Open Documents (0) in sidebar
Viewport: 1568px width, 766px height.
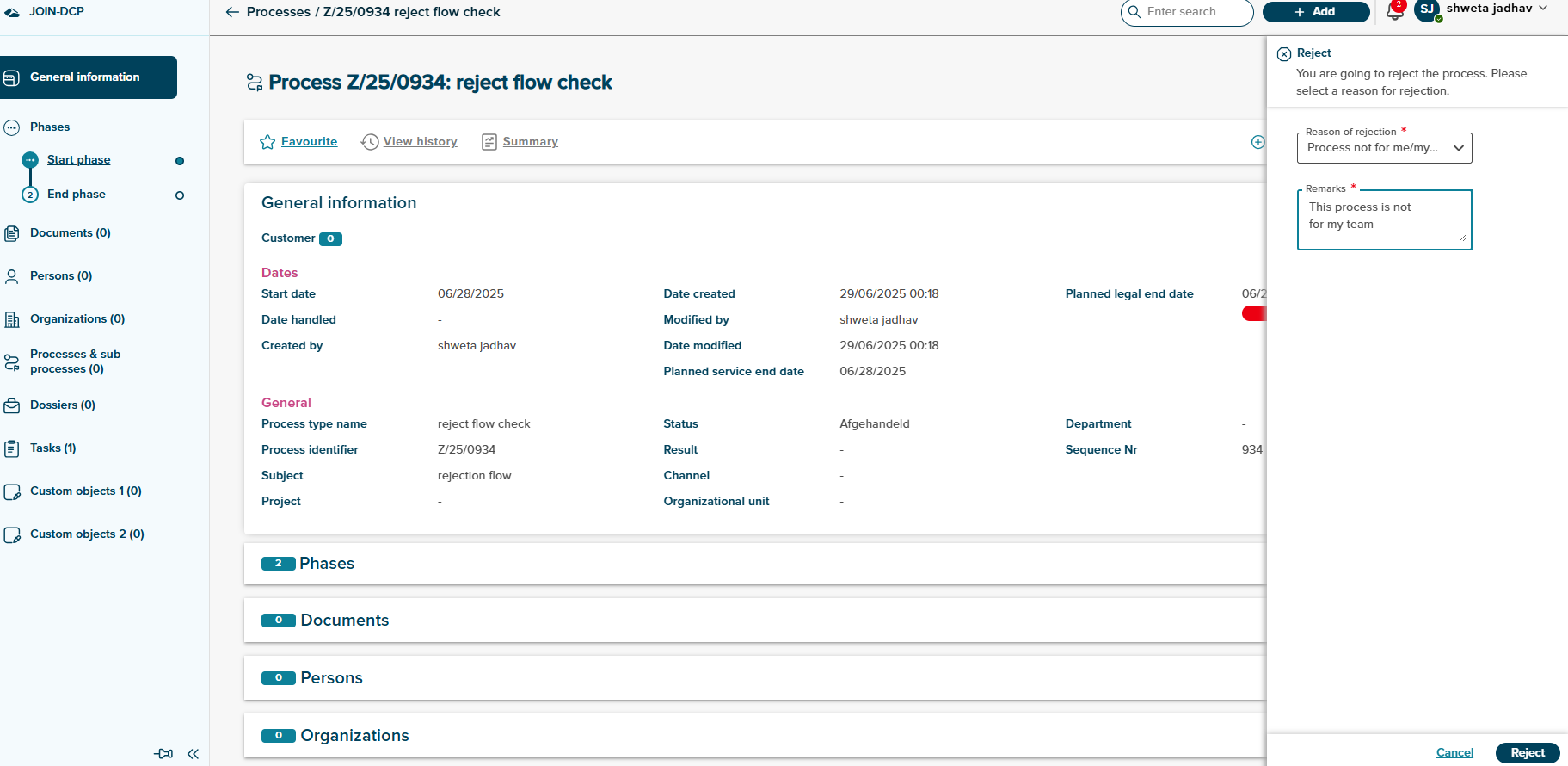click(70, 233)
